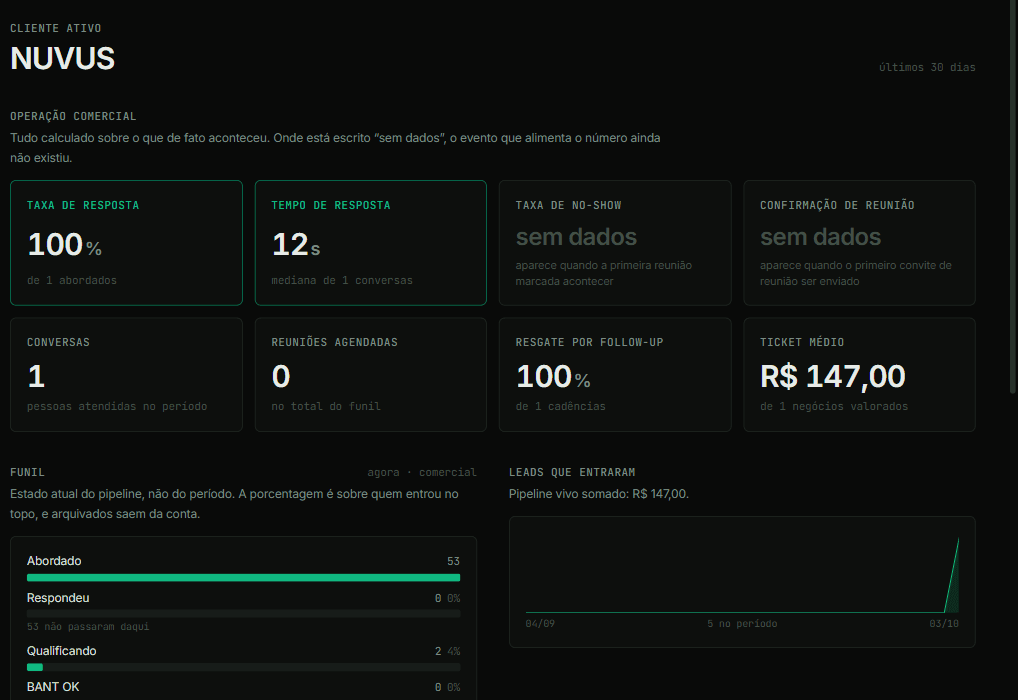This screenshot has height=700, width=1018.
Task: Click the R$ 147,00 ticket value
Action: click(833, 377)
